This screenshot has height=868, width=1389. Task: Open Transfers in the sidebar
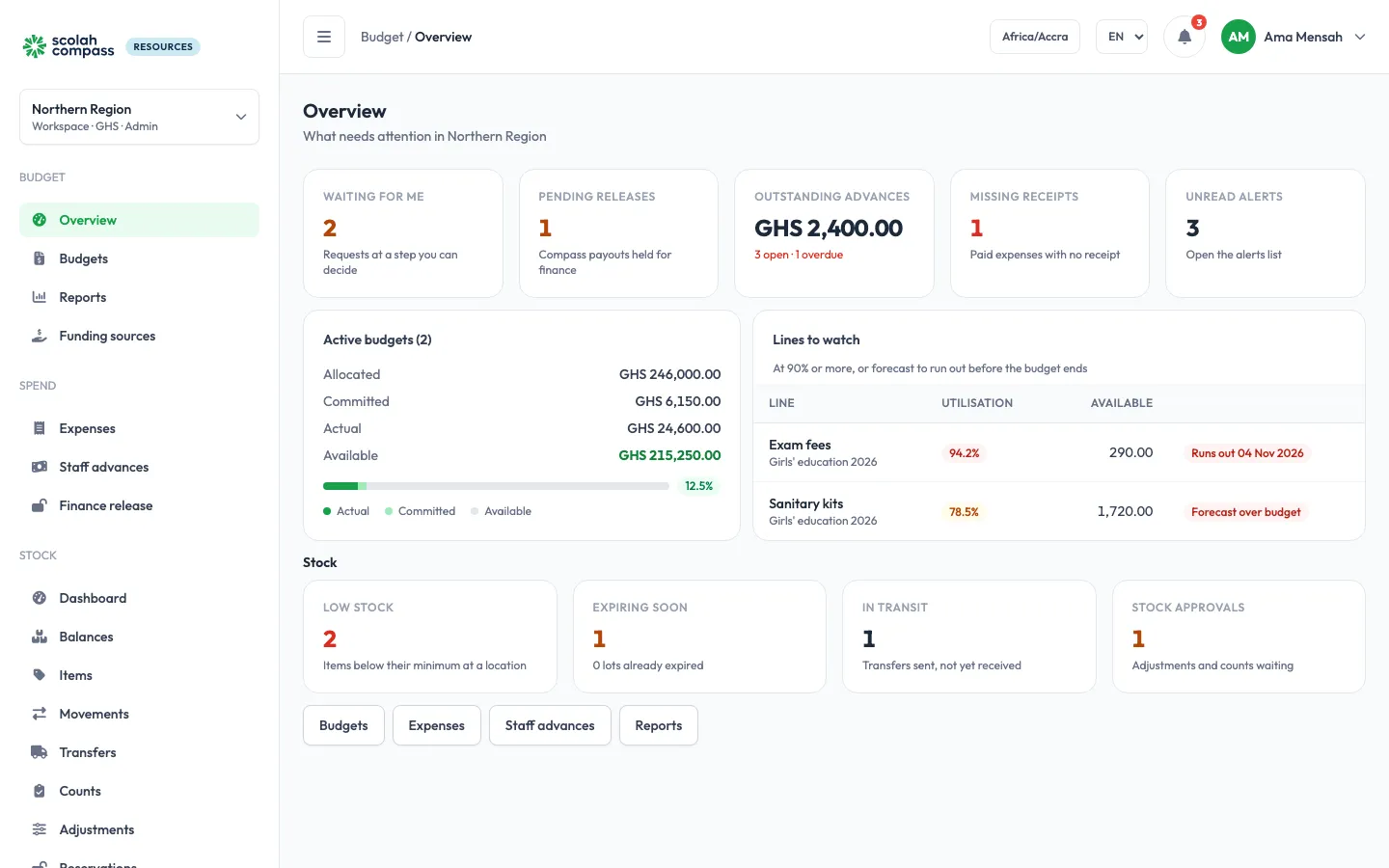pyautogui.click(x=139, y=752)
